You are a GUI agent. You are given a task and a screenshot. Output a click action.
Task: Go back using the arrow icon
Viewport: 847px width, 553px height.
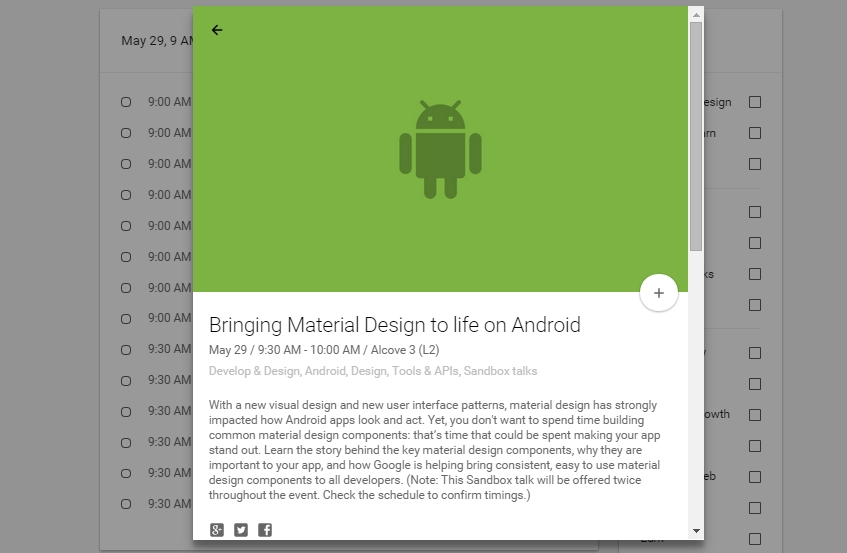217,30
